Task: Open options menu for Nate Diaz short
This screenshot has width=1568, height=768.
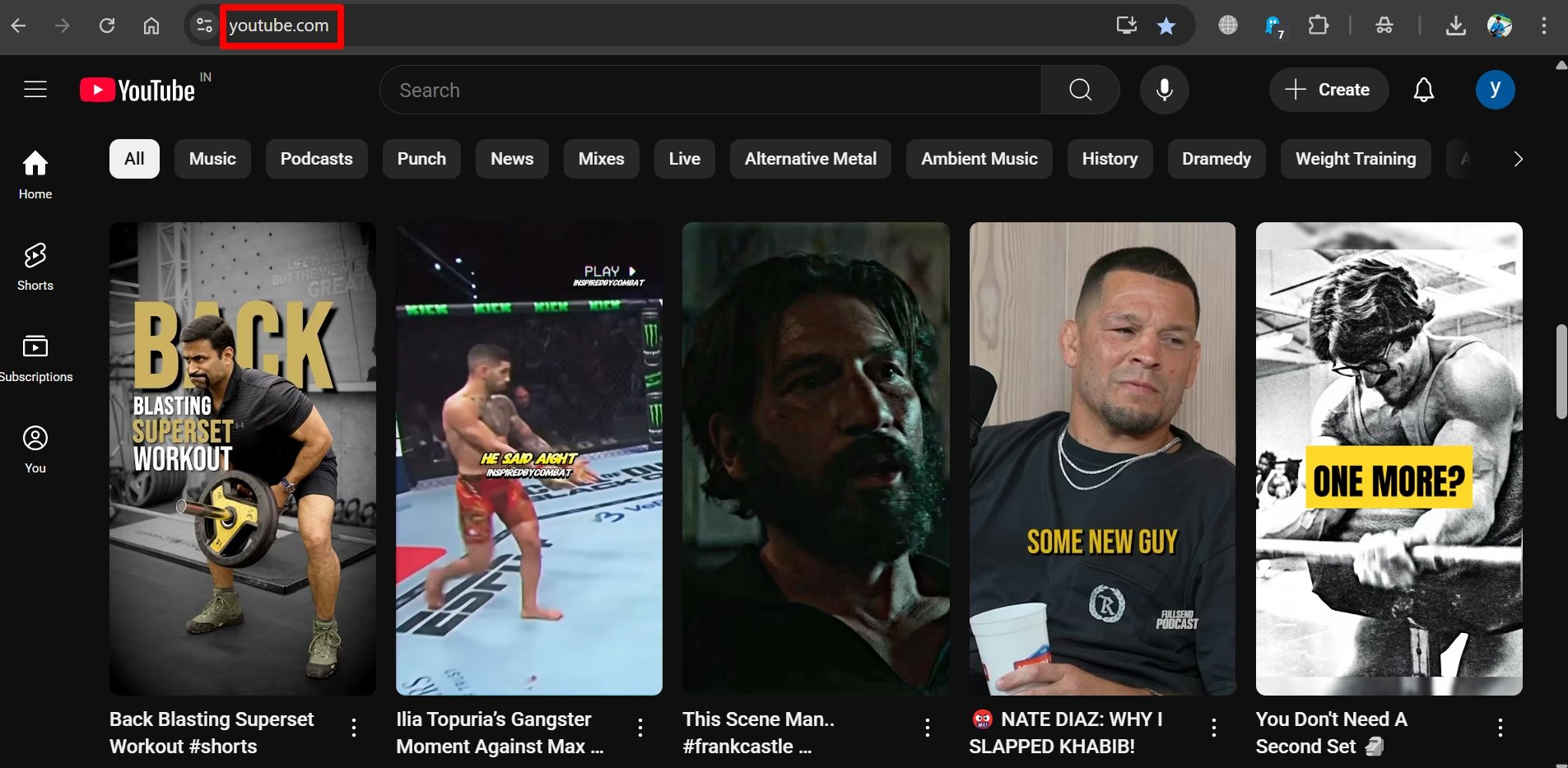Action: click(x=1213, y=728)
